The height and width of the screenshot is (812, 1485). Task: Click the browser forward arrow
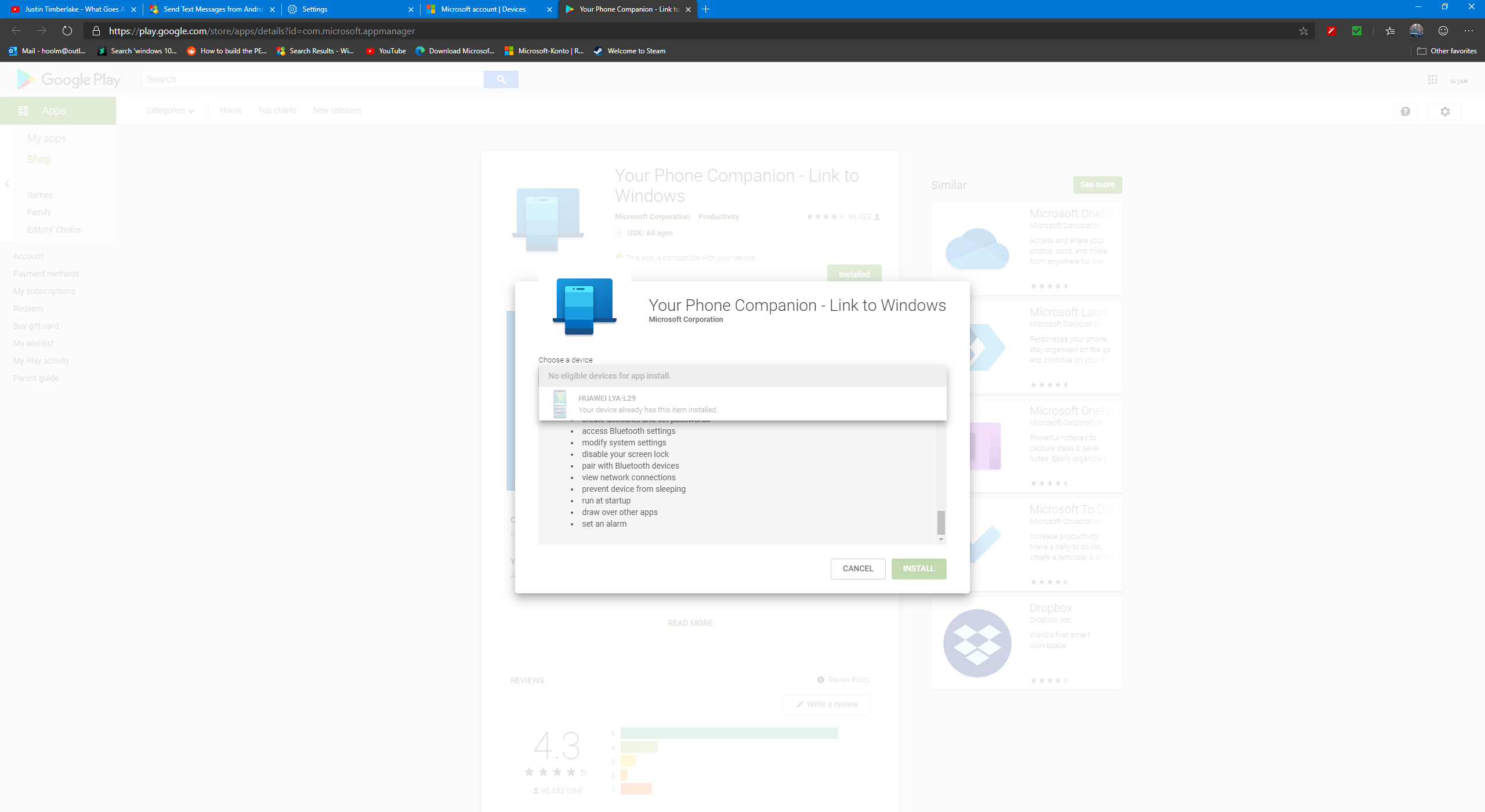click(42, 31)
